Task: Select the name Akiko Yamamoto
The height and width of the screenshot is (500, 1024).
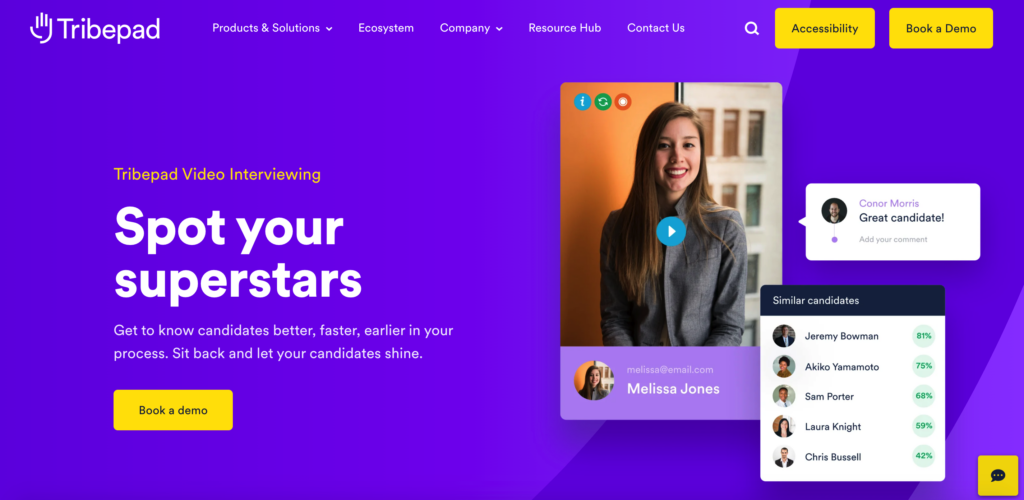Action: point(842,367)
